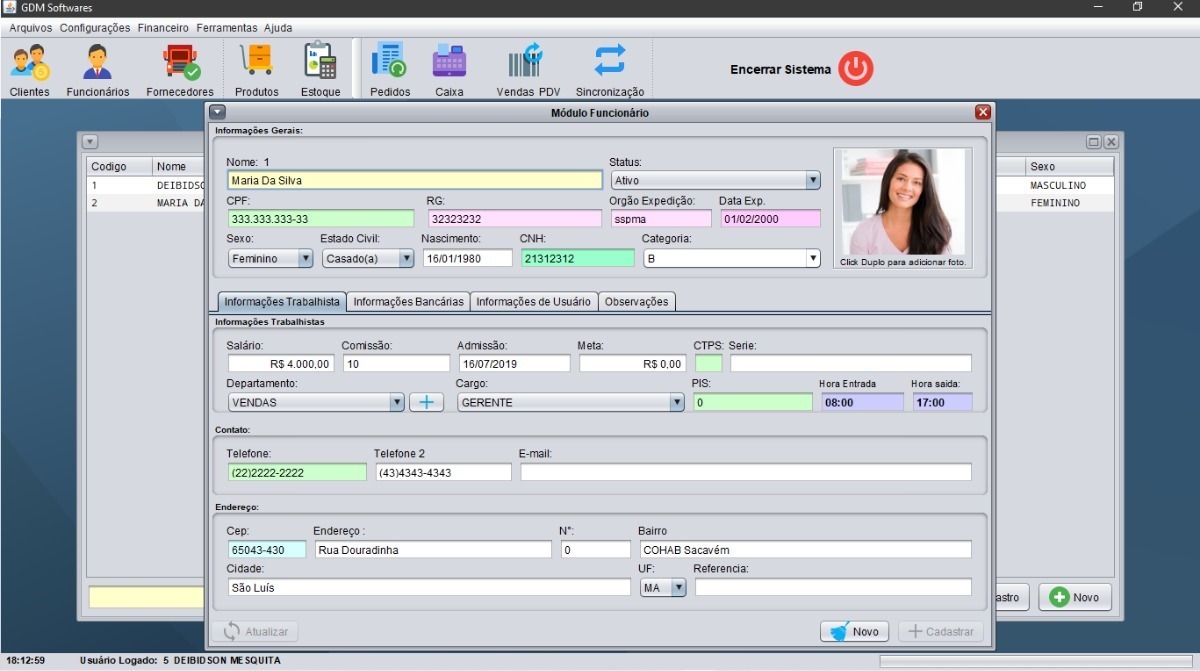Viewport: 1200px width, 671px height.
Task: Open the Clientes module icon
Action: coord(29,63)
